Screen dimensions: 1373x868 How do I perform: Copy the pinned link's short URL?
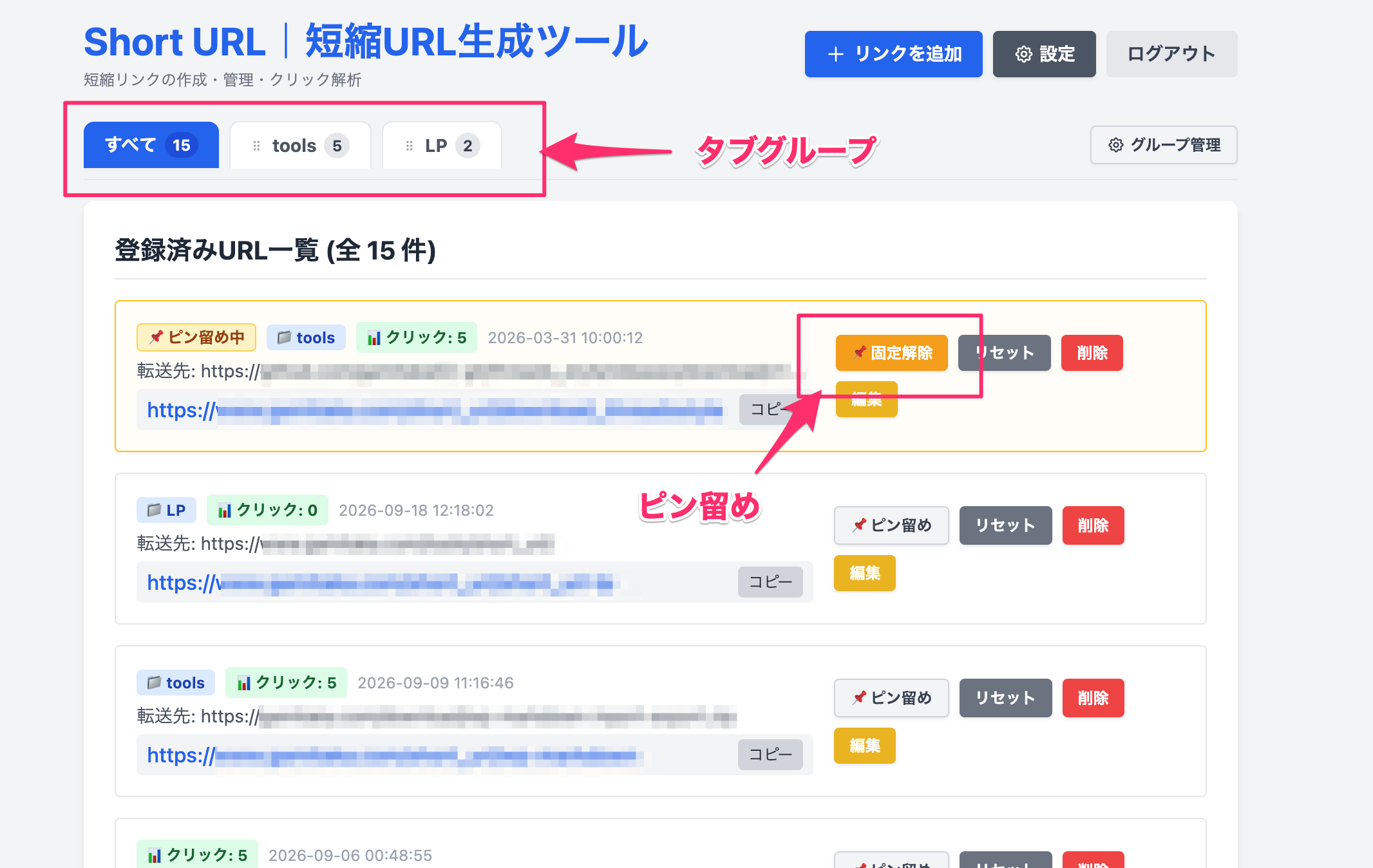772,410
